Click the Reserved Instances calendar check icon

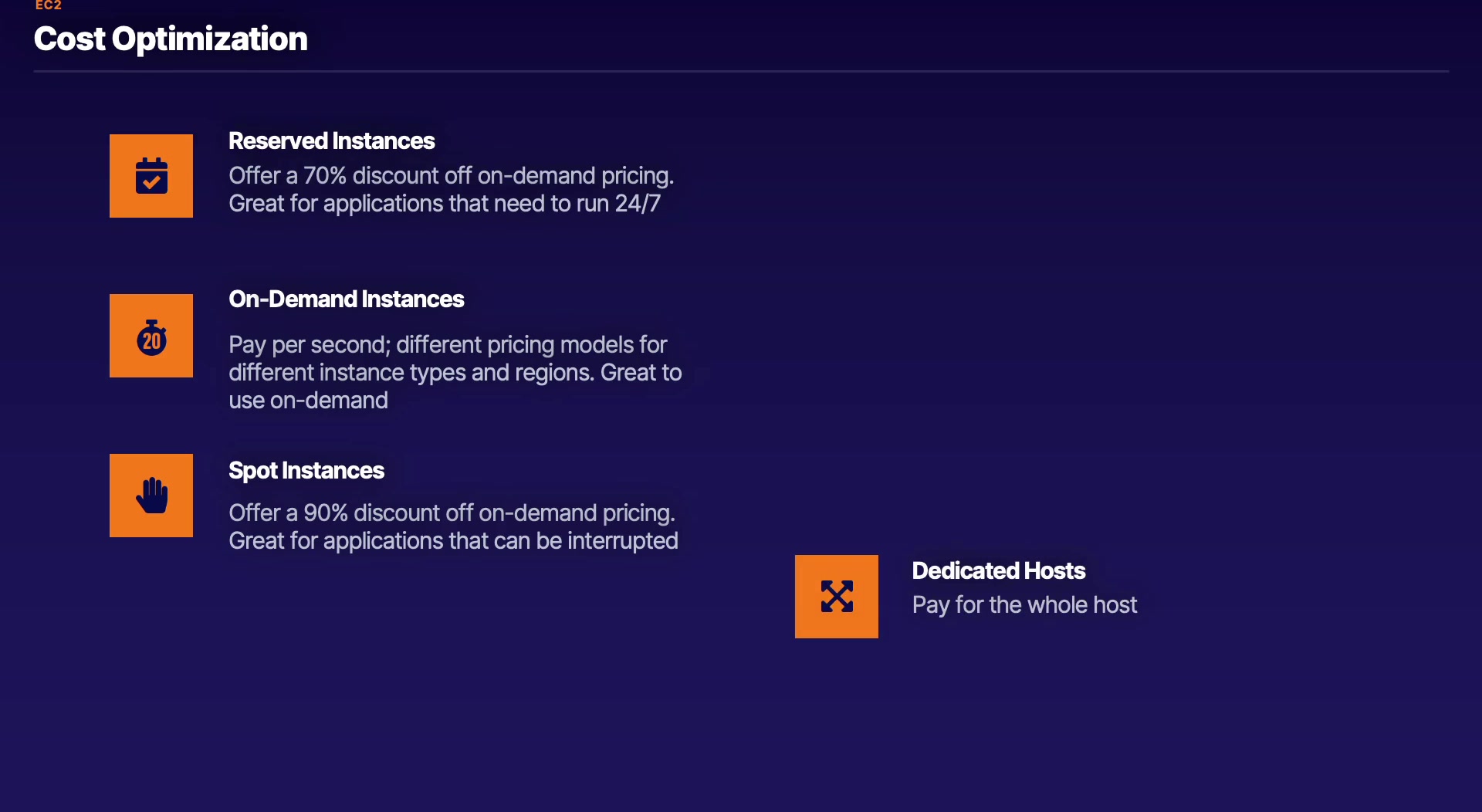tap(151, 176)
